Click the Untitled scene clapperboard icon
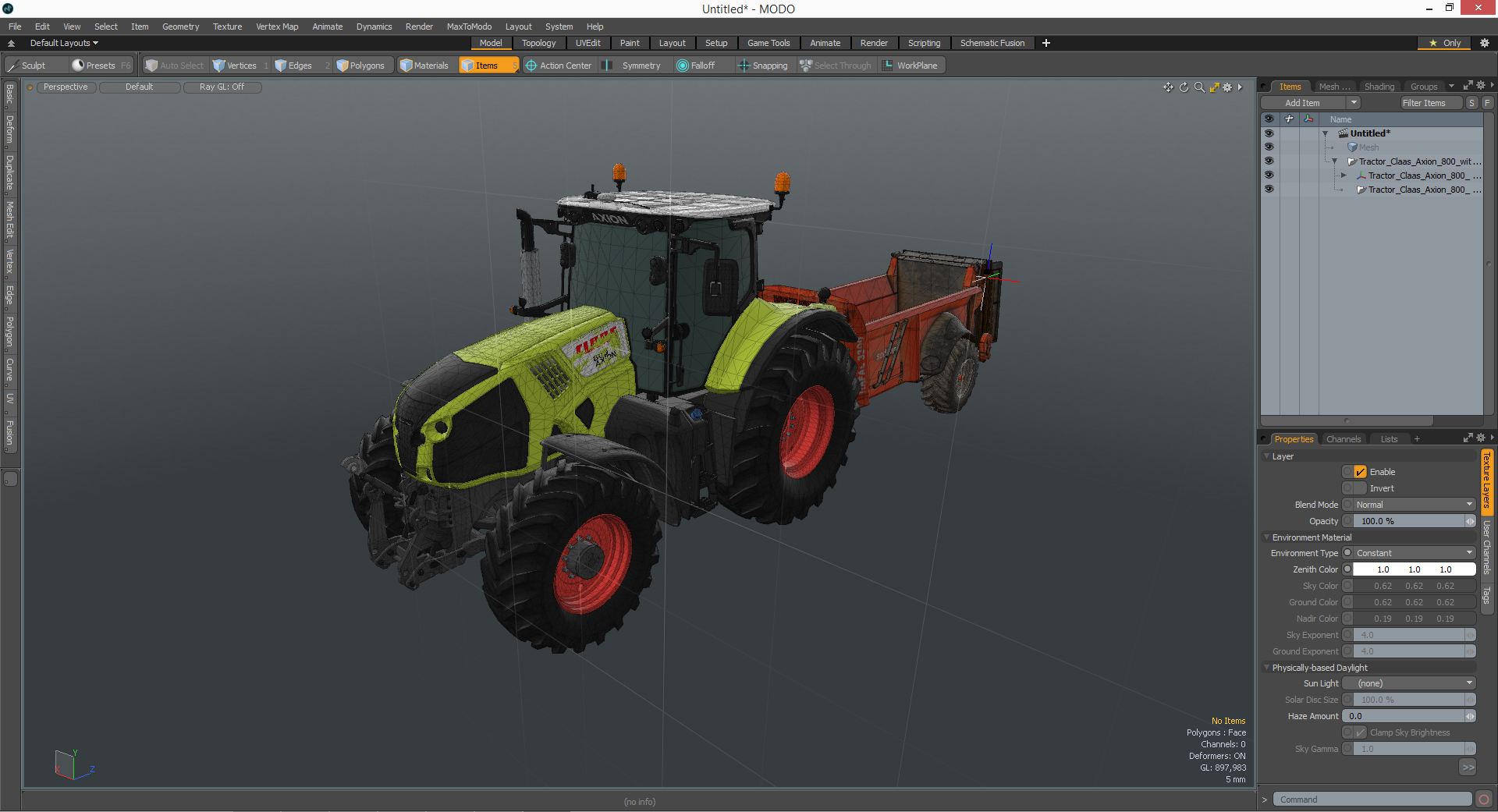Viewport: 1498px width, 812px height. point(1344,133)
